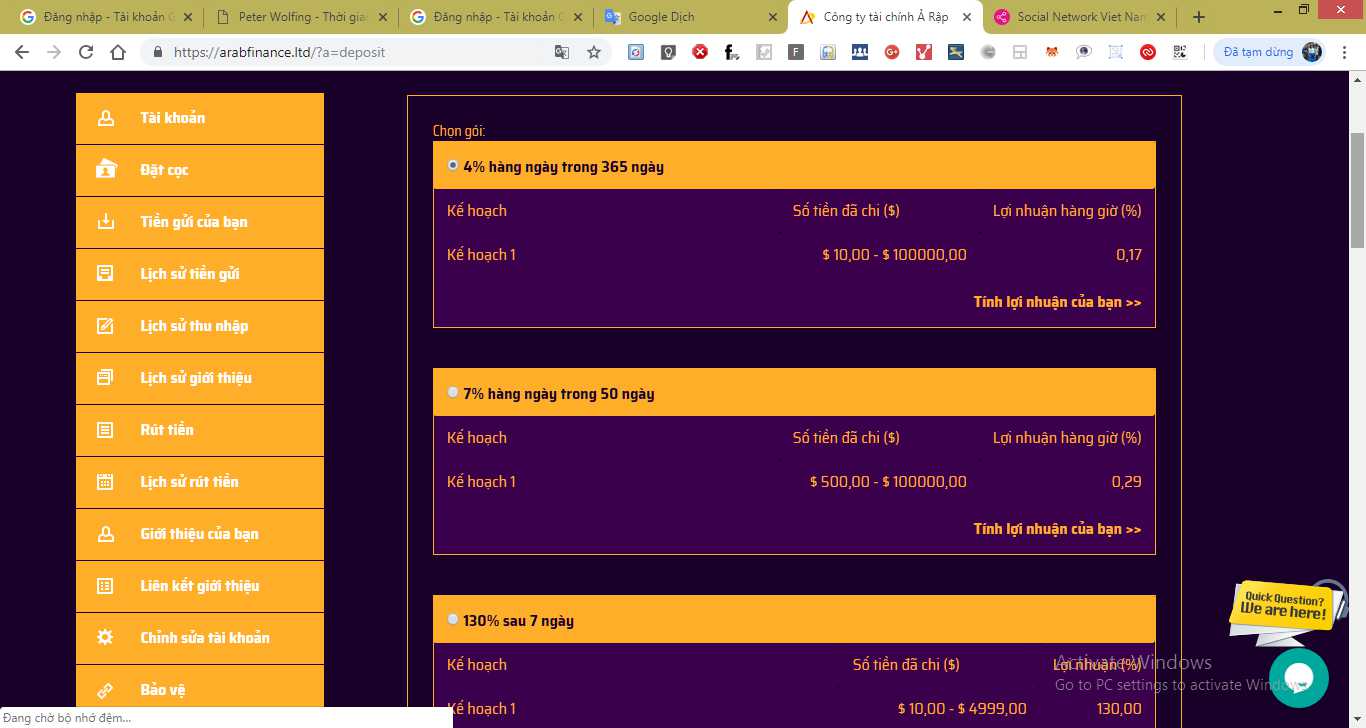Click the Lịch sử giới thiệu icon

click(x=105, y=378)
